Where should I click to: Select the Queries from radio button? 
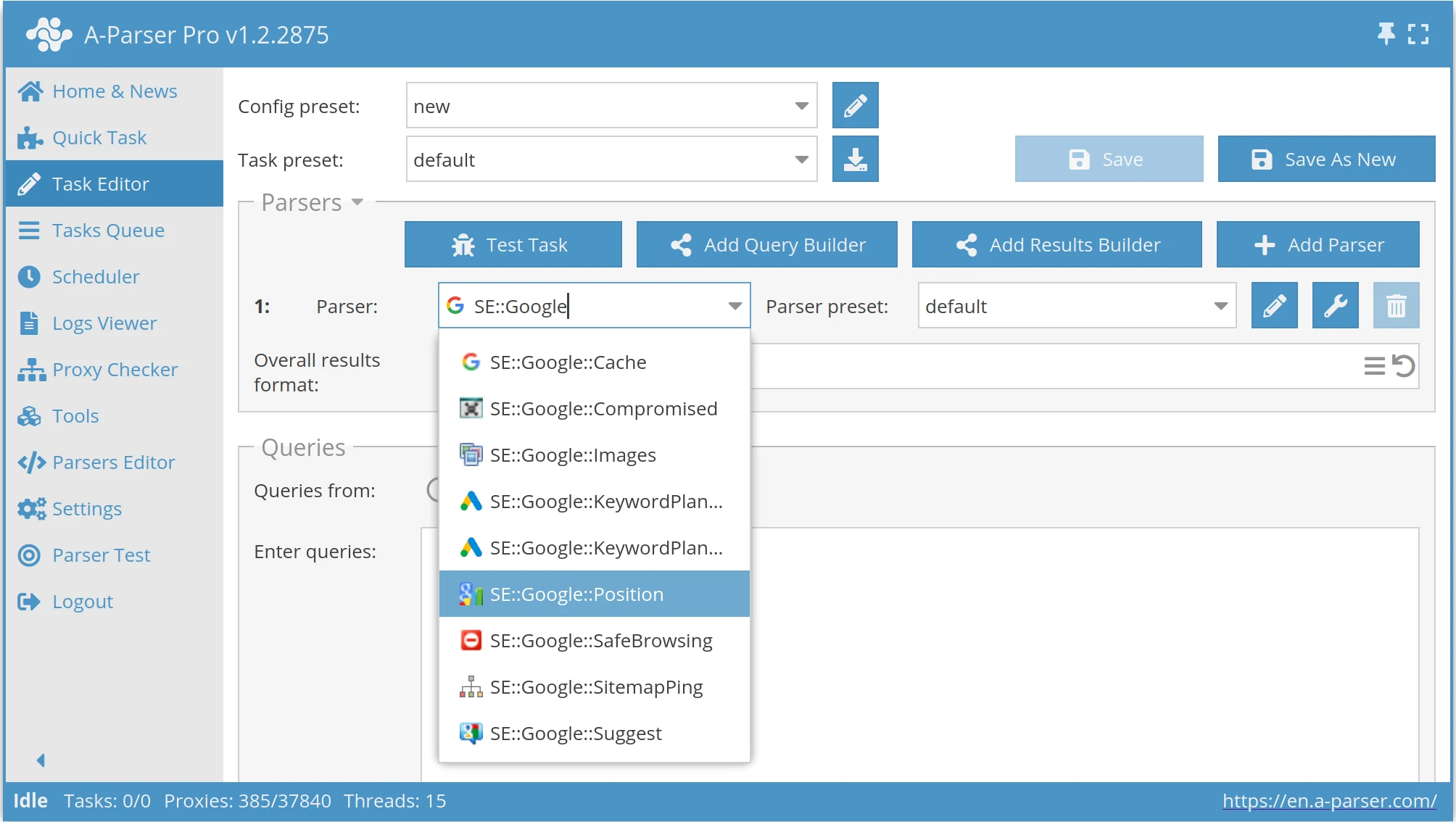(x=434, y=490)
